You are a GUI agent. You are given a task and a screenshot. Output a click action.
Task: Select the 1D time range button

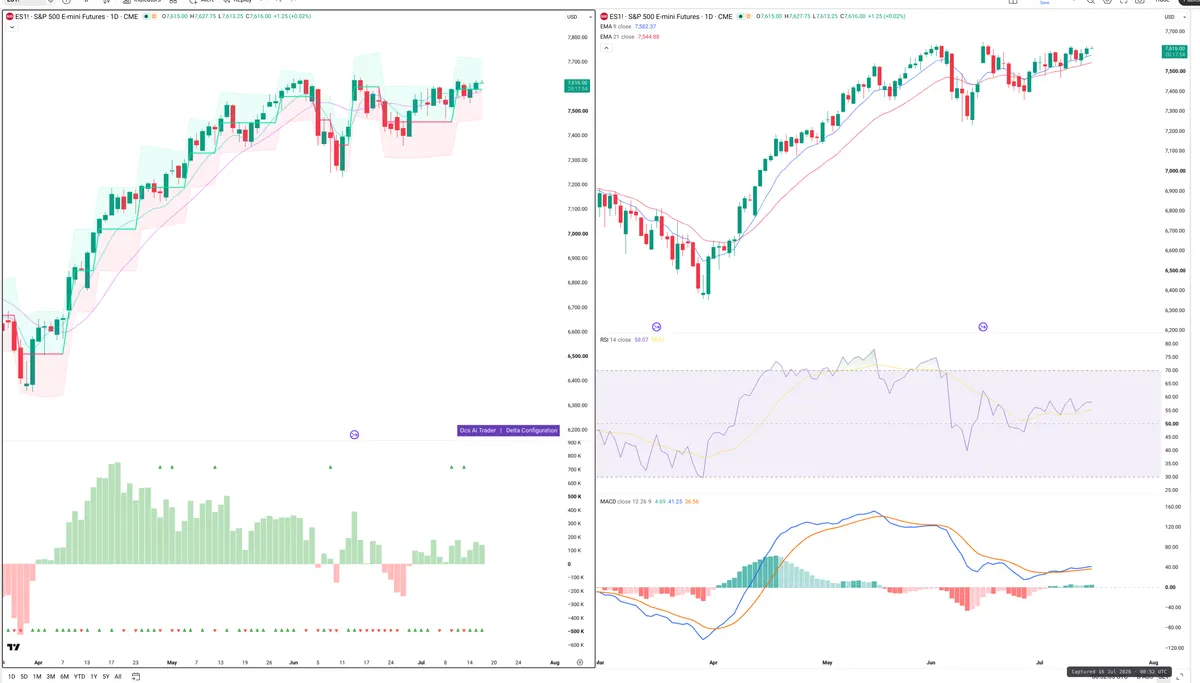[x=12, y=676]
